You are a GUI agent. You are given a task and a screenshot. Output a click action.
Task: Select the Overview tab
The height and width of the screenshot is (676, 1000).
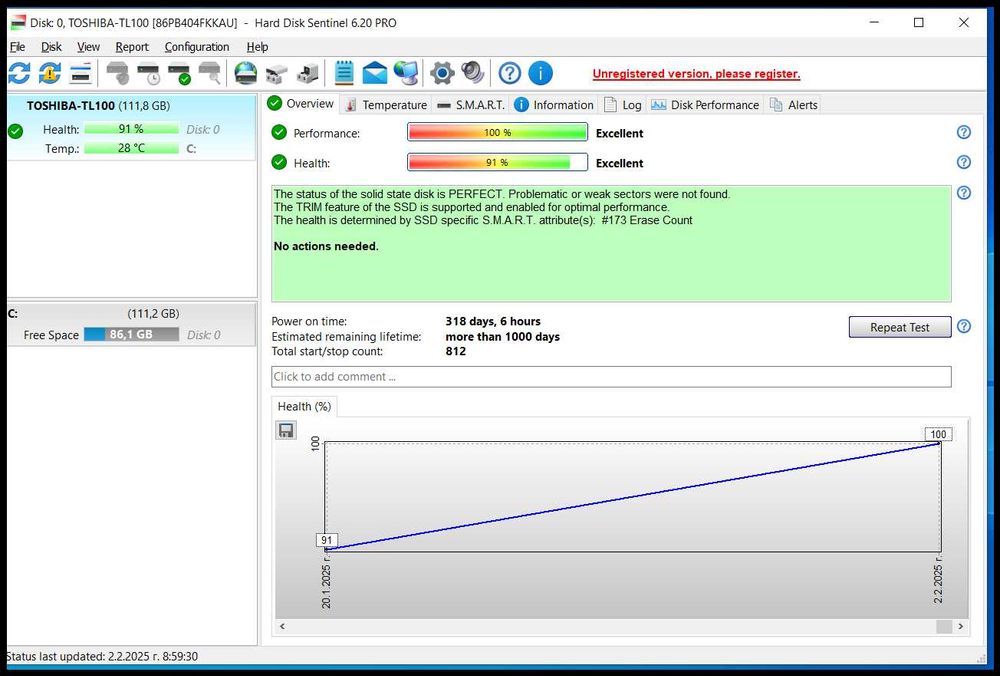click(x=300, y=104)
